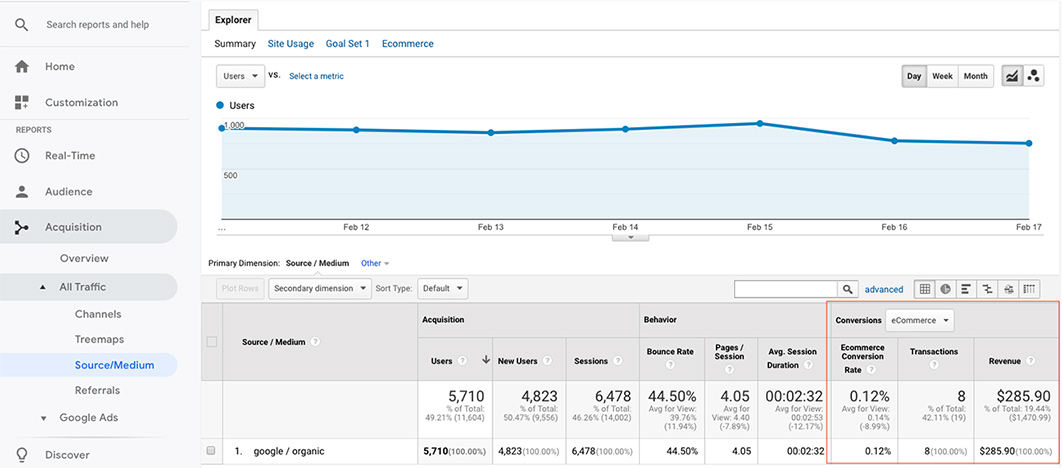This screenshot has width=1062, height=468.
Task: Click the table search input field
Action: click(x=785, y=289)
